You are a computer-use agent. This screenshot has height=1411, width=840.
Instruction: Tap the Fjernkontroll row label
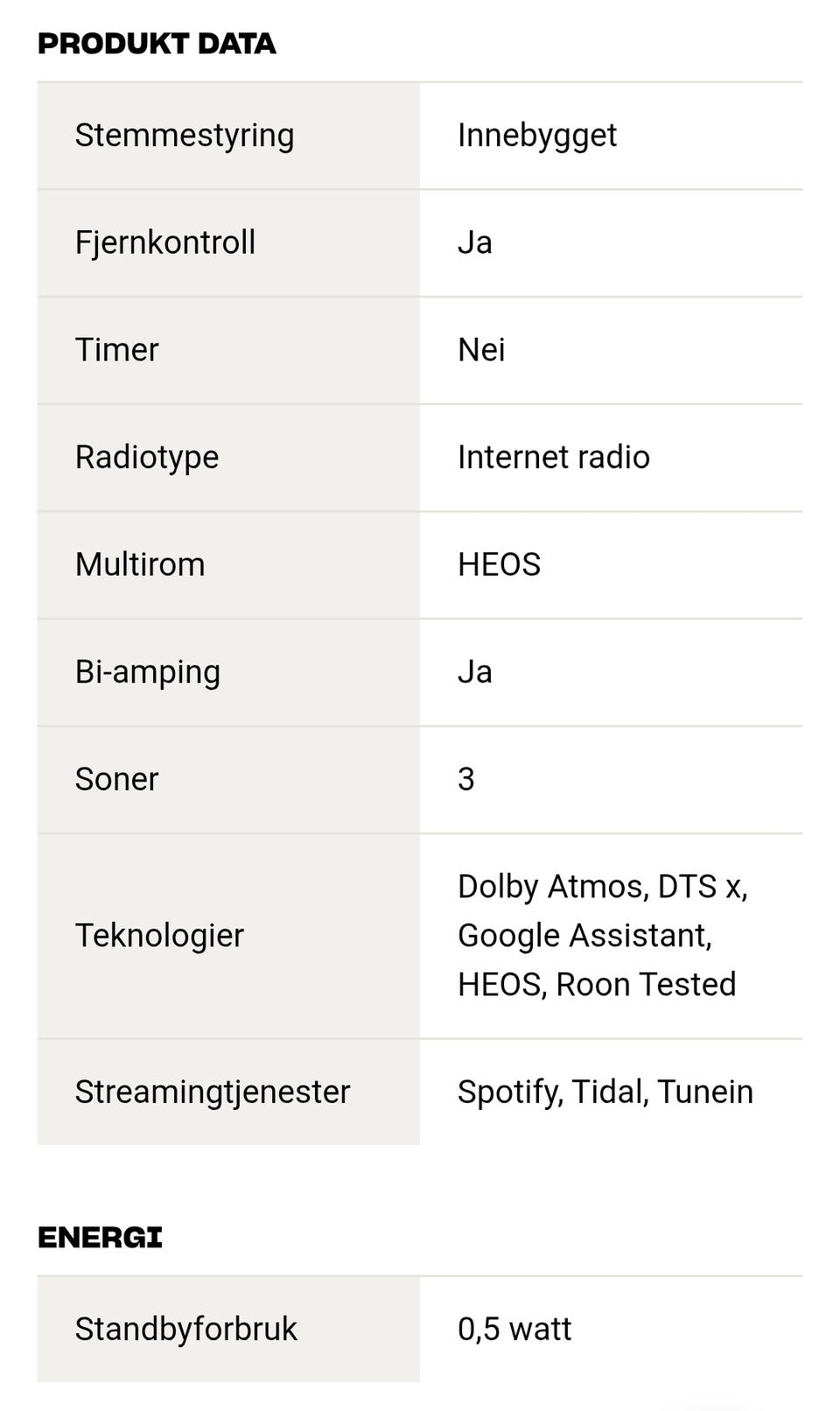(x=165, y=242)
